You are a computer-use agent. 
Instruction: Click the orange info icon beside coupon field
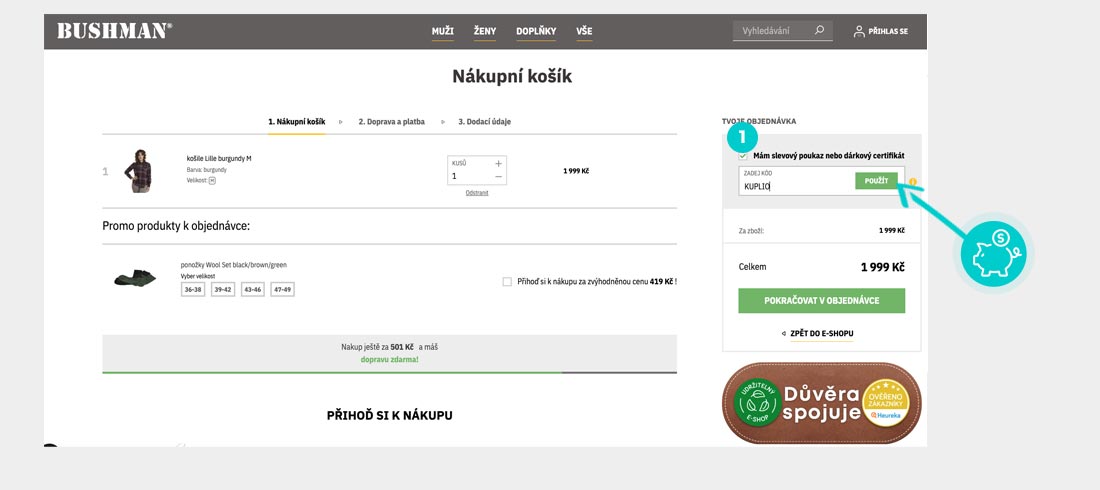point(913,182)
